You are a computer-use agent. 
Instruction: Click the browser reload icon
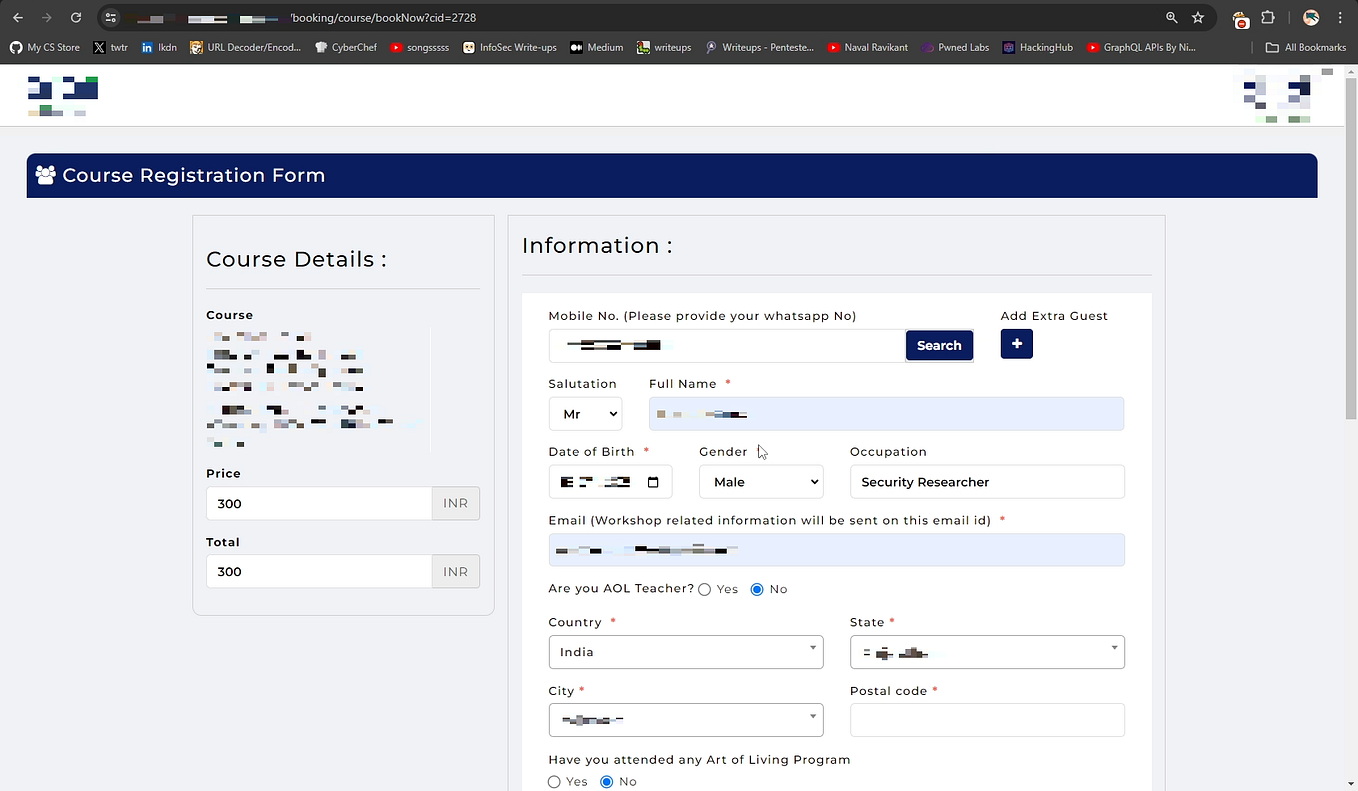point(75,17)
